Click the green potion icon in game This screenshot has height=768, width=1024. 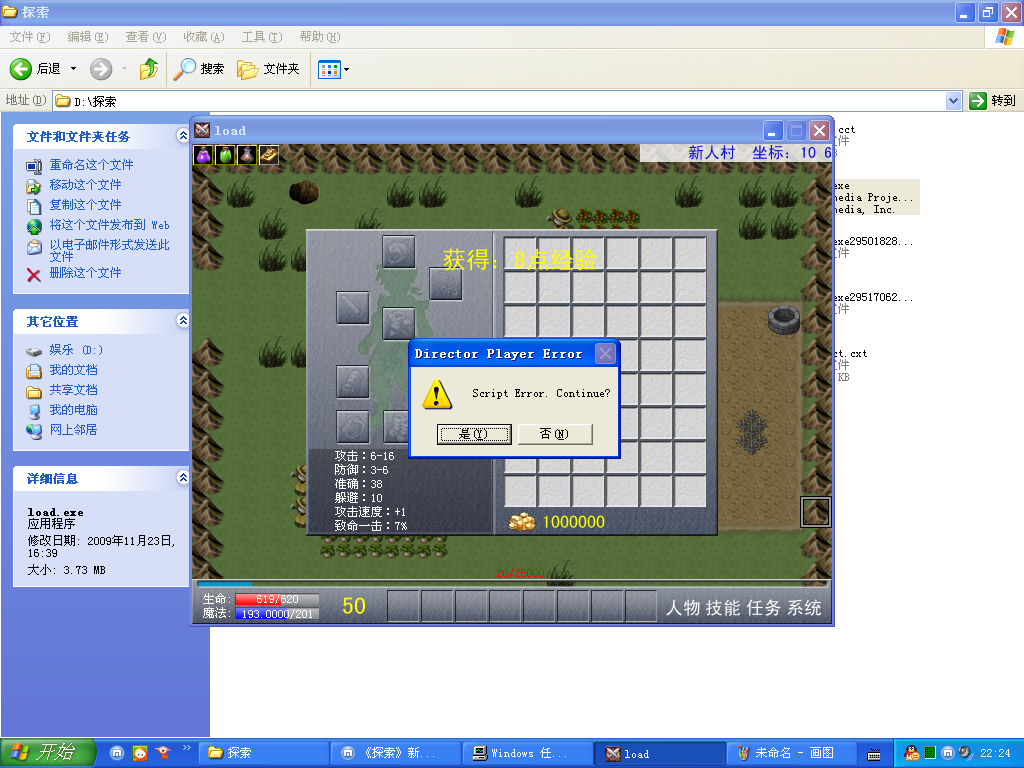tap(225, 155)
